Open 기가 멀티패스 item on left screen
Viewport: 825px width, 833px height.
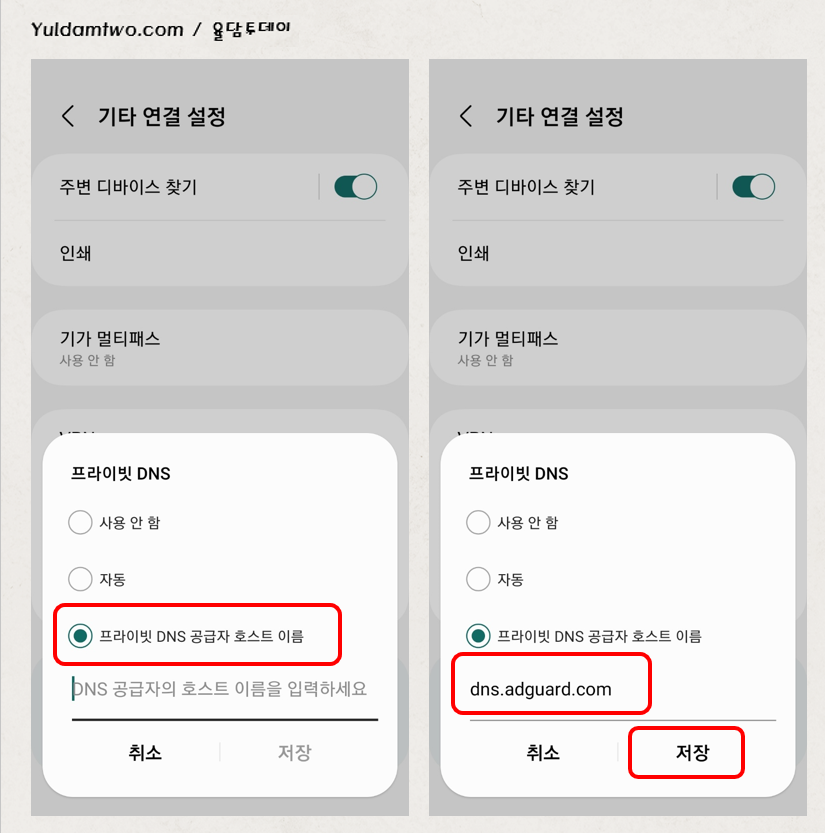(x=220, y=348)
